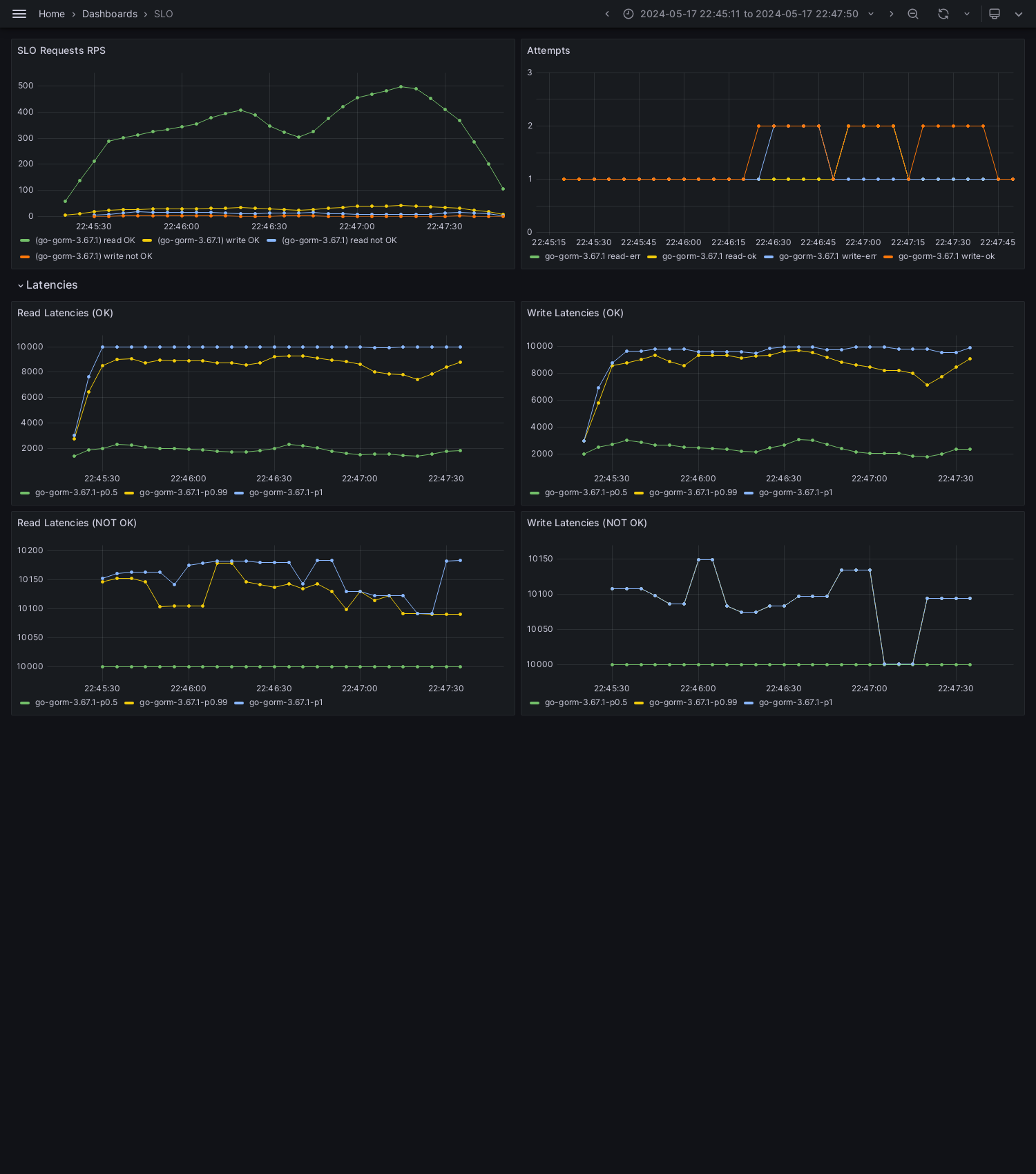Toggle read-err series in Attempts legend
This screenshot has width=1036, height=1174.
[x=593, y=256]
